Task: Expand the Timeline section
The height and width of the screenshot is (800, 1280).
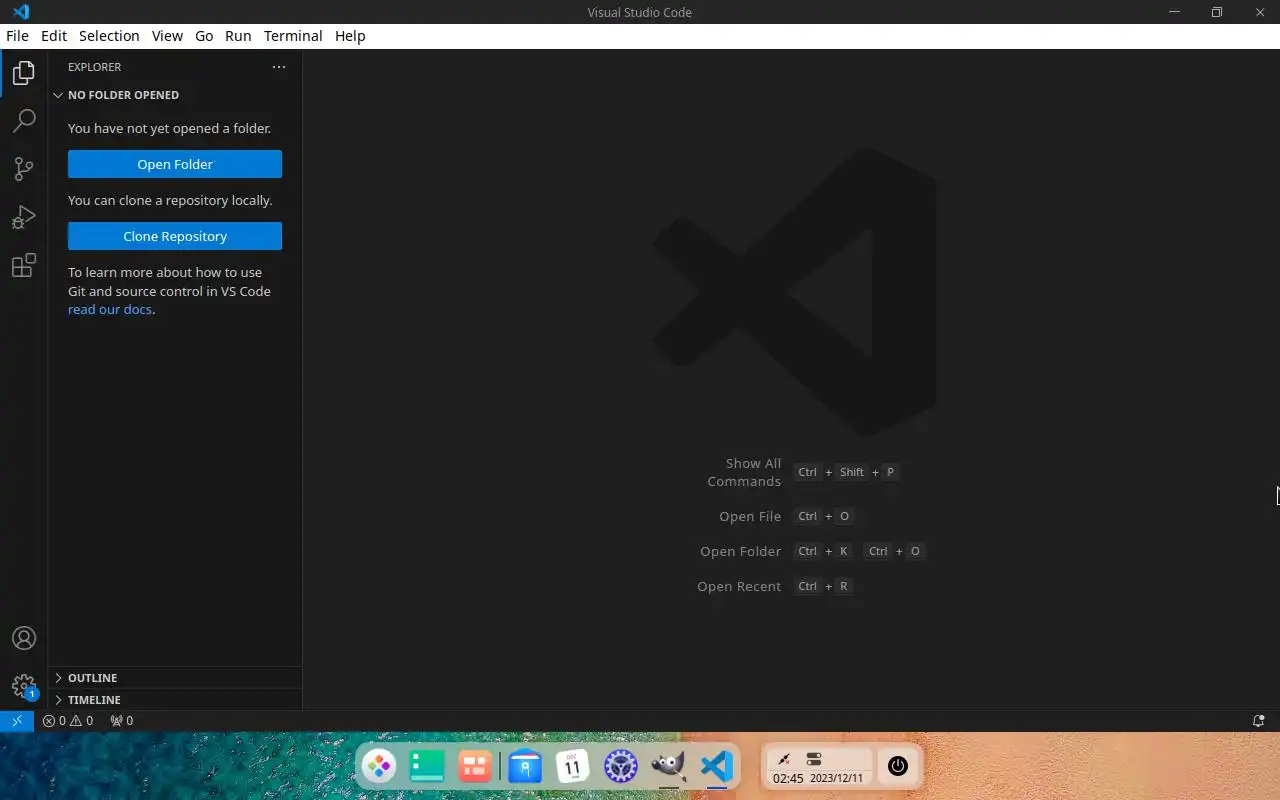Action: [175, 700]
